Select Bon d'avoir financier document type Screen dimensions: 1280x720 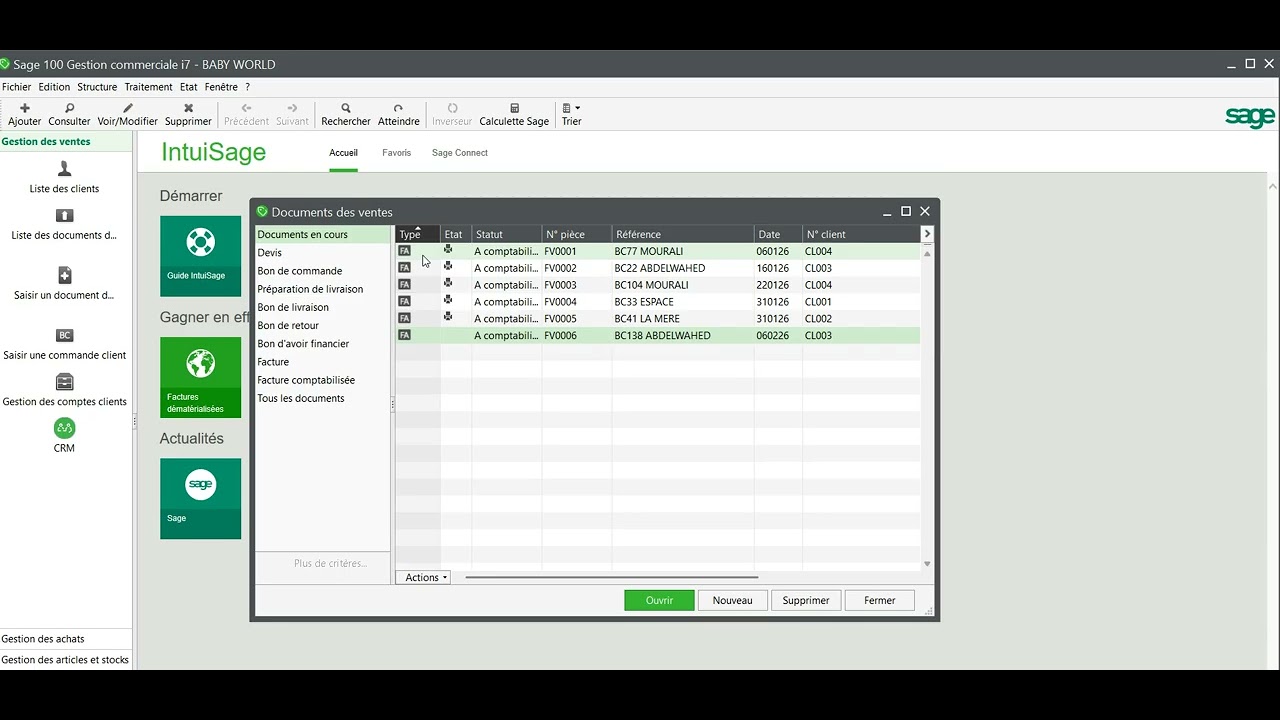tap(303, 343)
